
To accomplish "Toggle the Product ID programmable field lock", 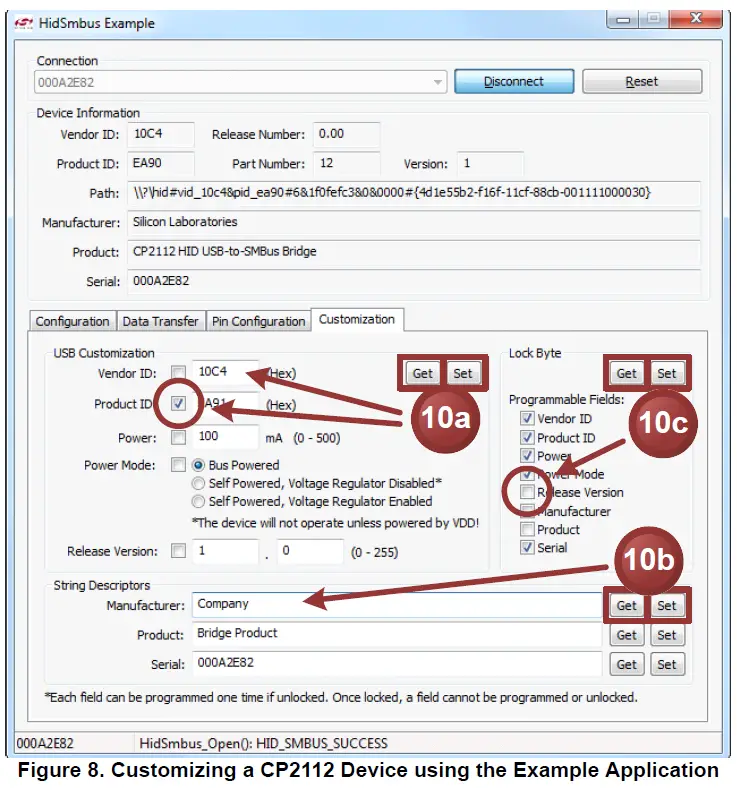I will (x=527, y=437).
